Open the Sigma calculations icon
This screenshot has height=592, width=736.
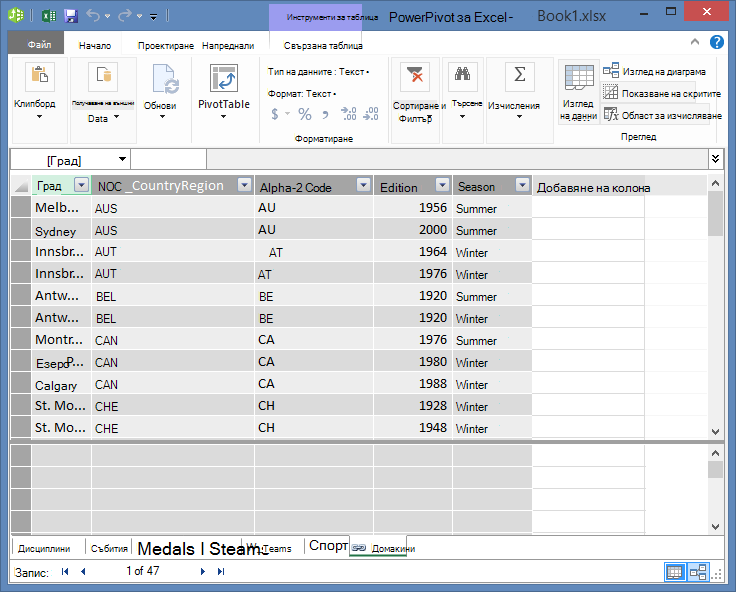(520, 76)
